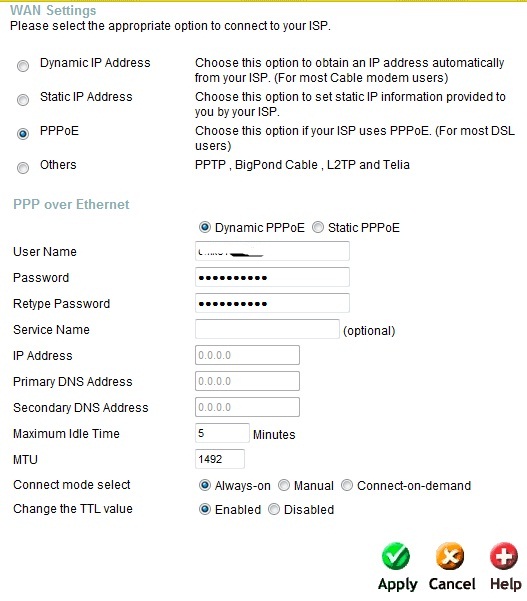Select the Always-on connect mode
The image size is (527, 601).
[x=205, y=485]
